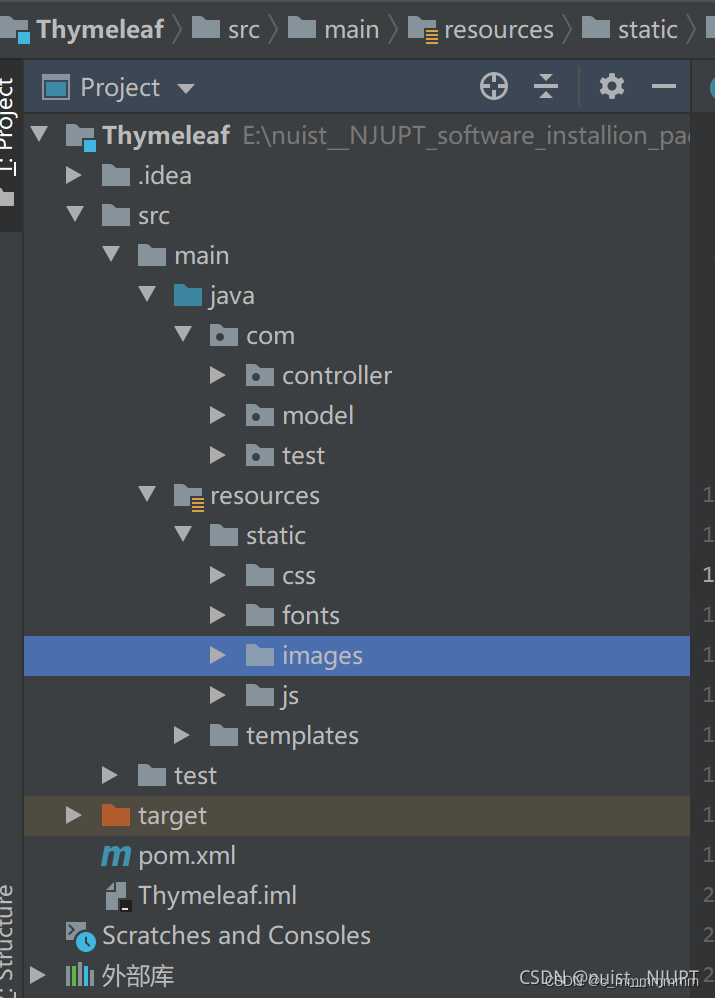Click the Scratches and Consoles icon
This screenshot has height=998, width=715.
click(x=79, y=935)
